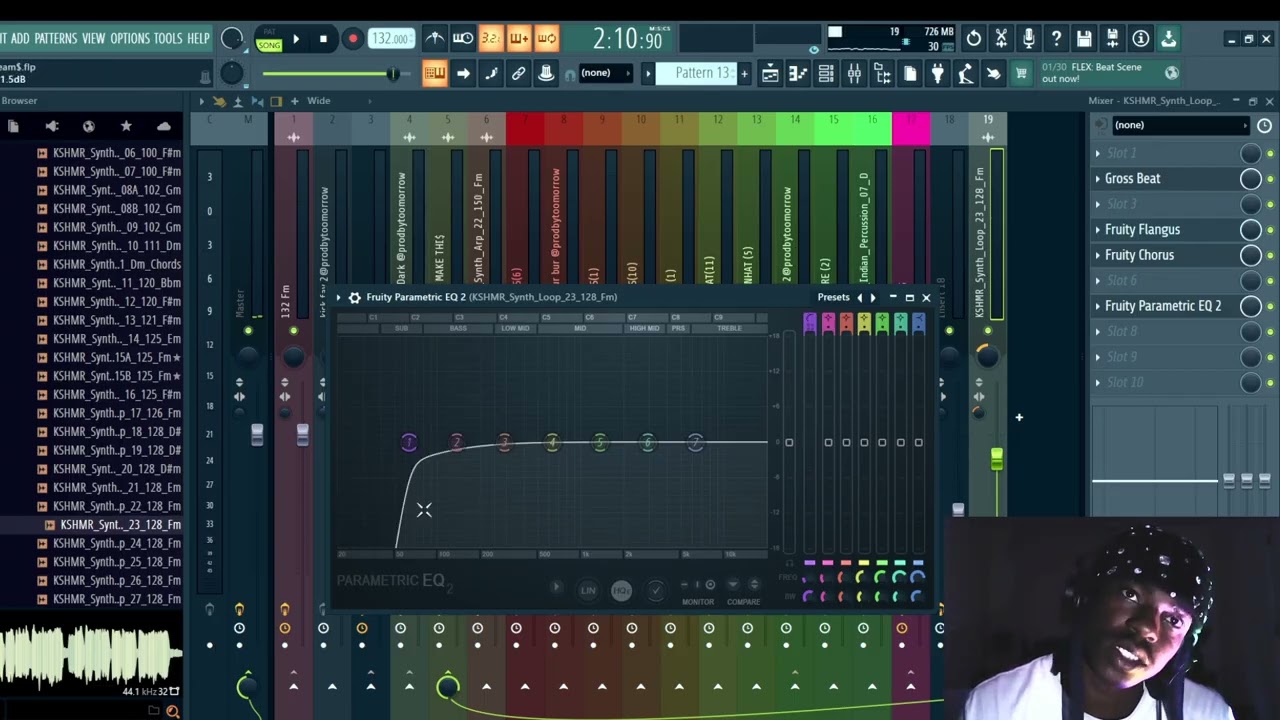Toggle PAT/SONG mode switch

[x=269, y=39]
